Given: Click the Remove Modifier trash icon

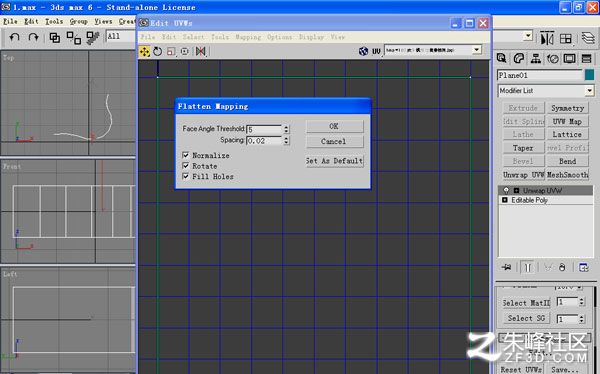Looking at the screenshot, I should click(562, 267).
